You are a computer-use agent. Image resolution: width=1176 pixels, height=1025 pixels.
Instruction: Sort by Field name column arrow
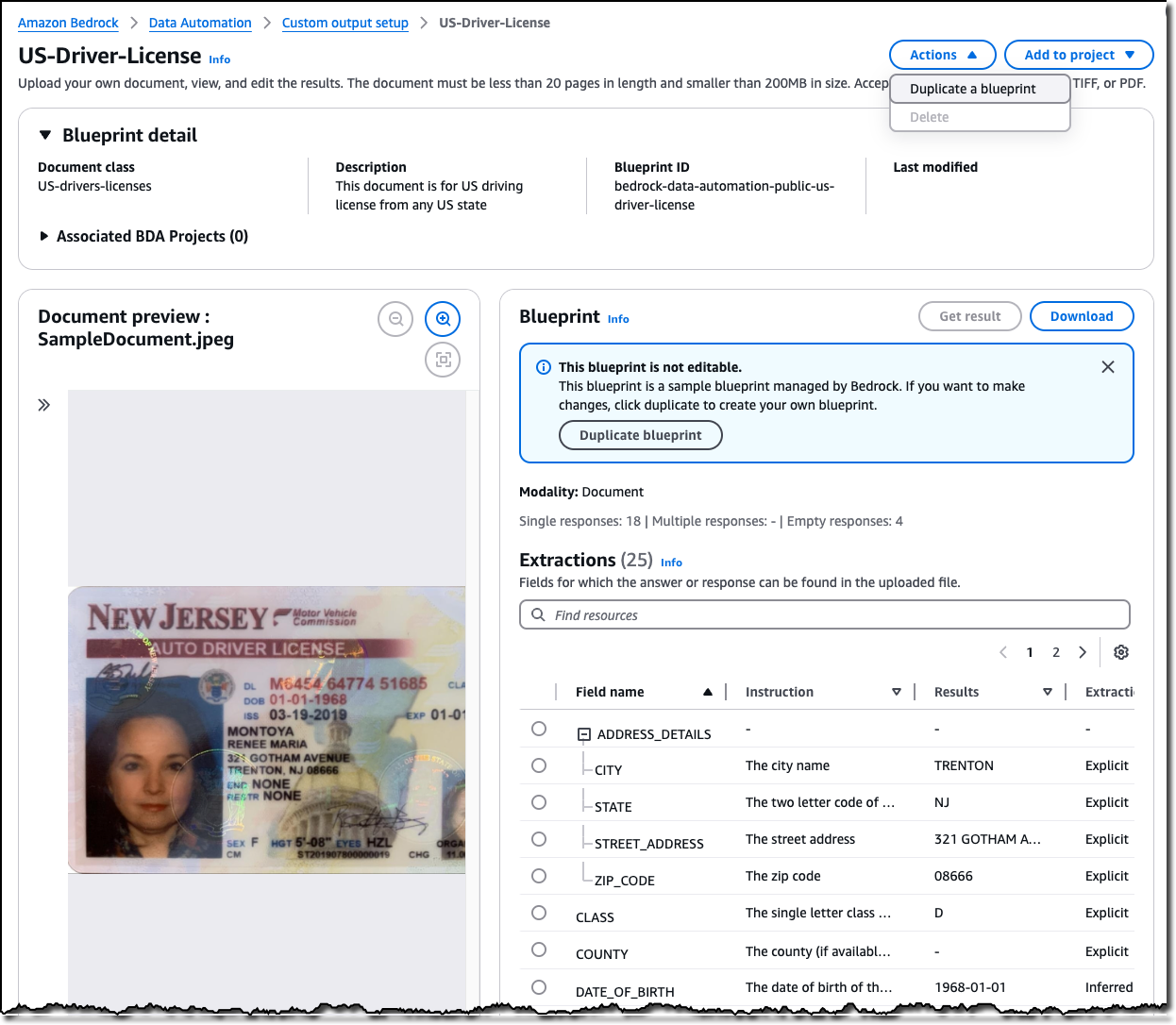pos(708,692)
